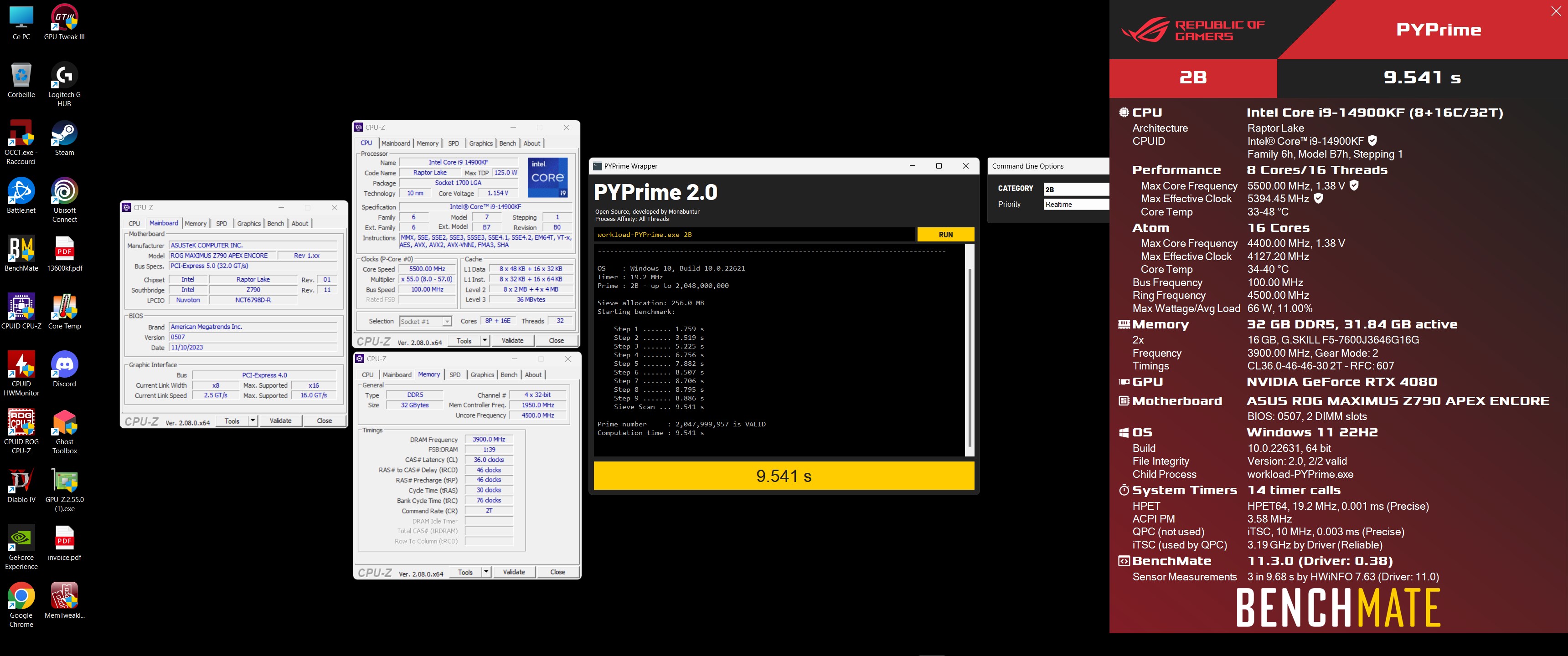Switch to CPU tab in Mainboard CPU-Z window
The image size is (1568, 656).
(x=134, y=224)
